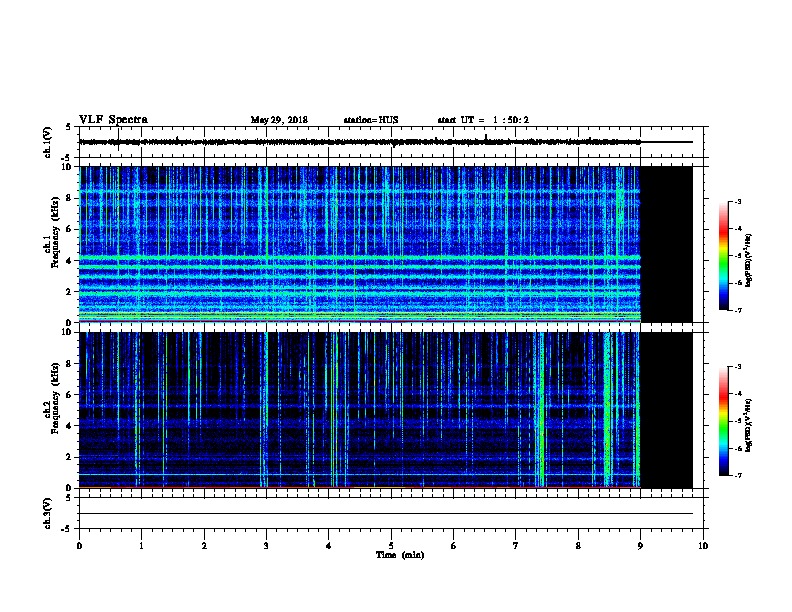The image size is (792, 612).
Task: Click ch.1 frequency axis tick "8"
Action: click(x=69, y=198)
